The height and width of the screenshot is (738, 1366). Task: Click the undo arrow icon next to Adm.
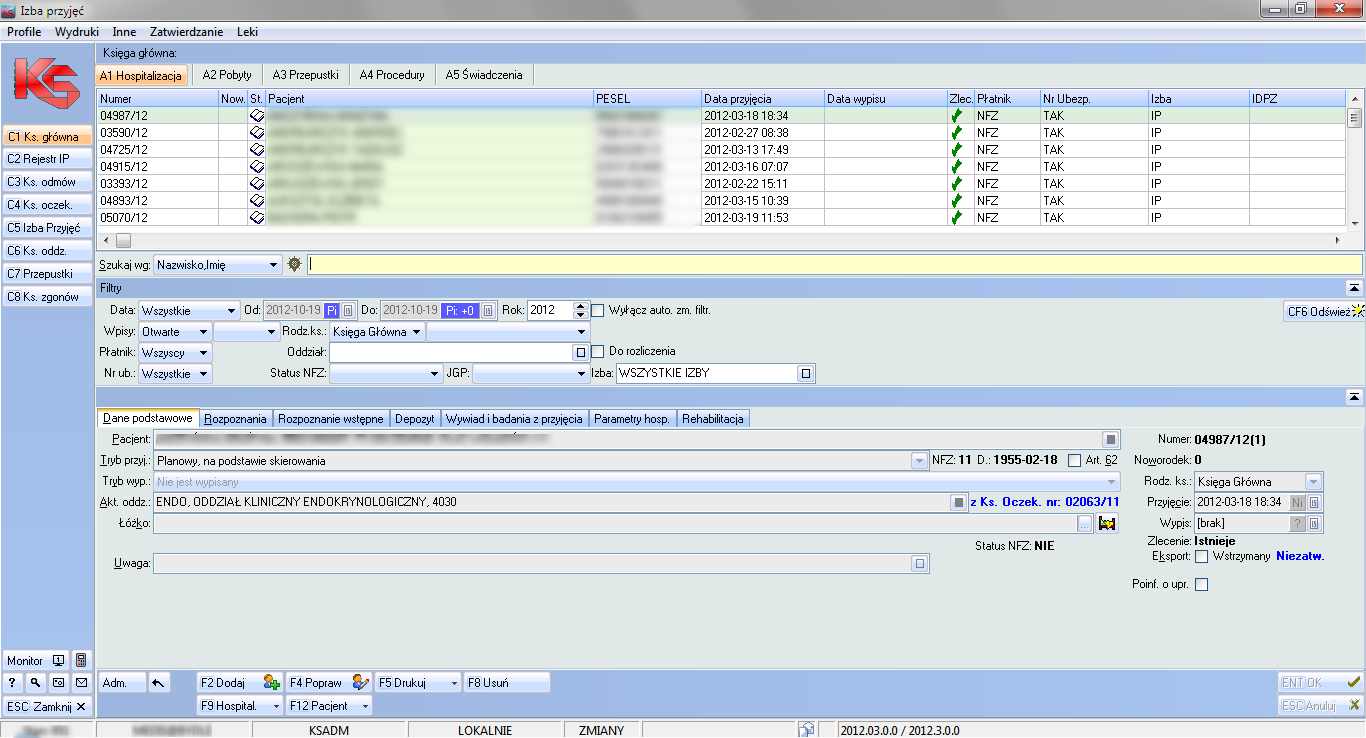point(159,683)
